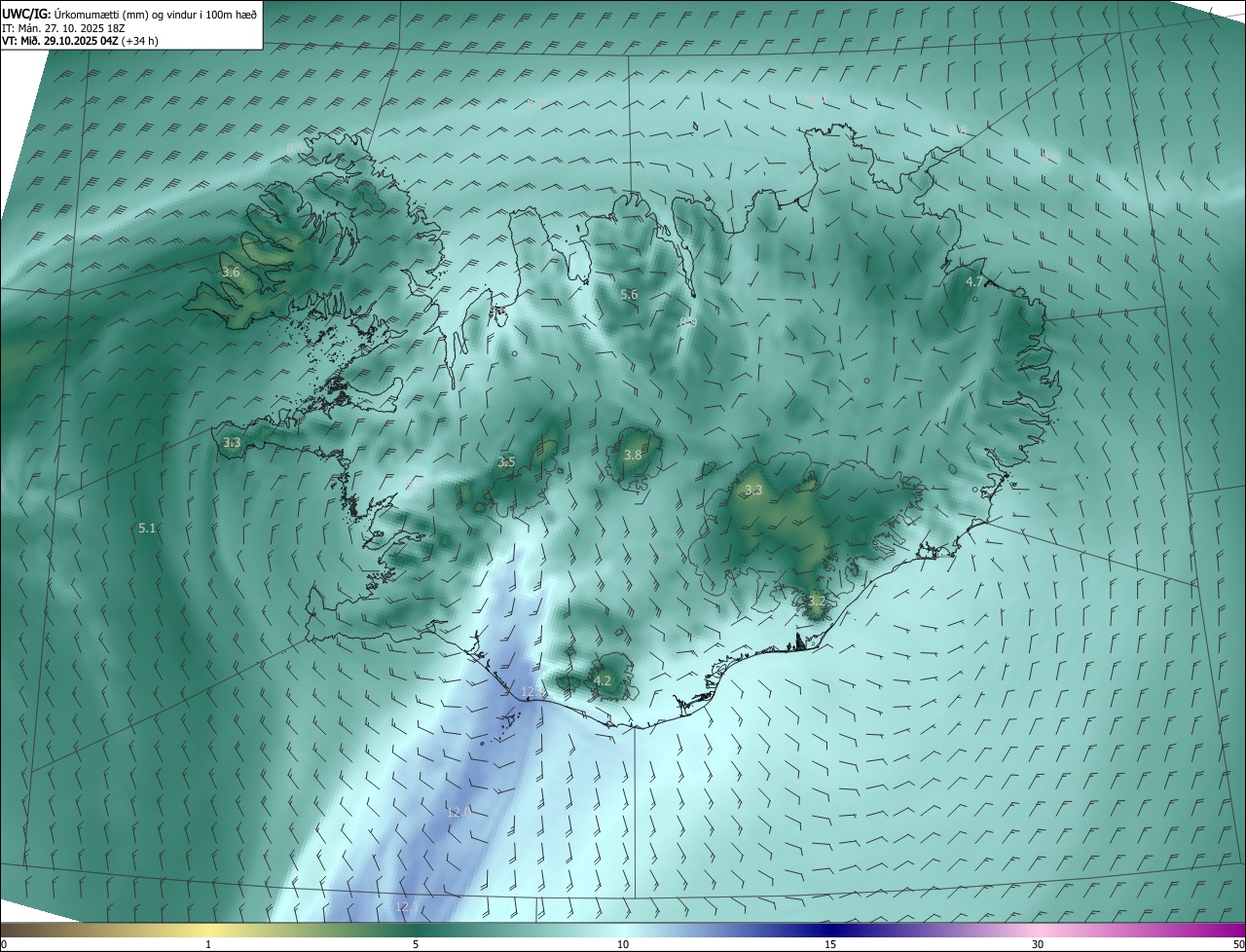This screenshot has width=1246, height=952.
Task: Click the forecast offset '(+34 h)'
Action: (139, 41)
